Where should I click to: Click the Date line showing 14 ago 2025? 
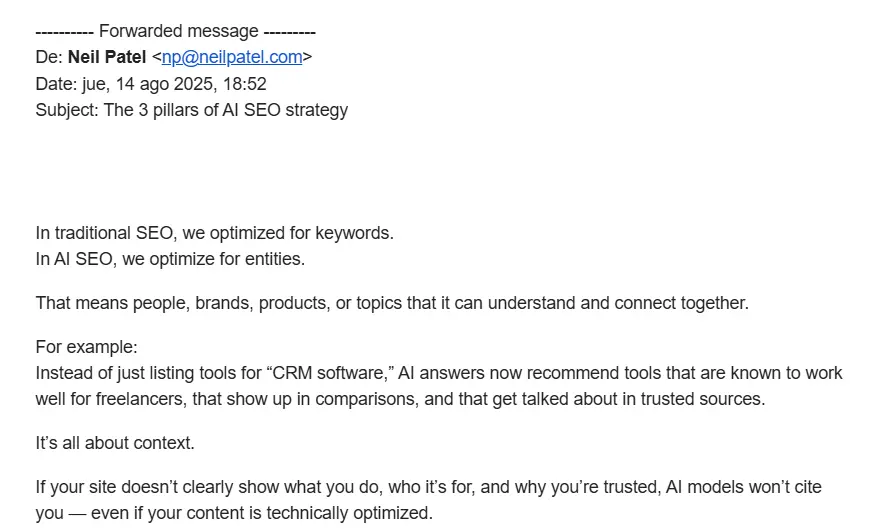(x=151, y=84)
